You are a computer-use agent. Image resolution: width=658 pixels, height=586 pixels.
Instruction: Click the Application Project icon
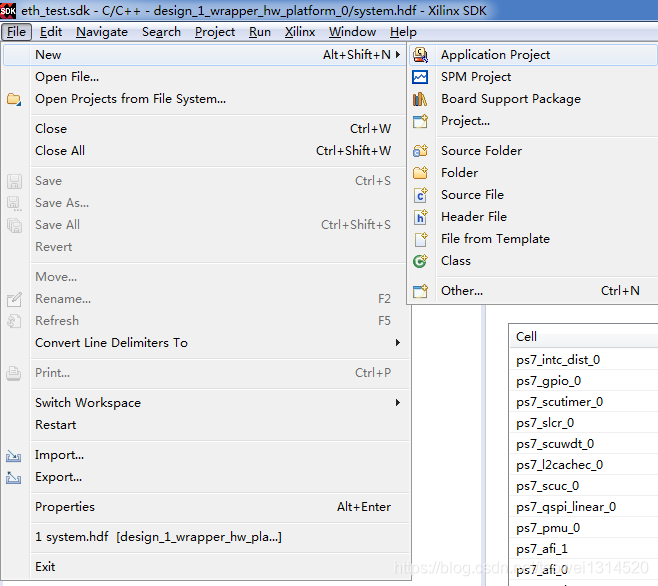tap(420, 55)
